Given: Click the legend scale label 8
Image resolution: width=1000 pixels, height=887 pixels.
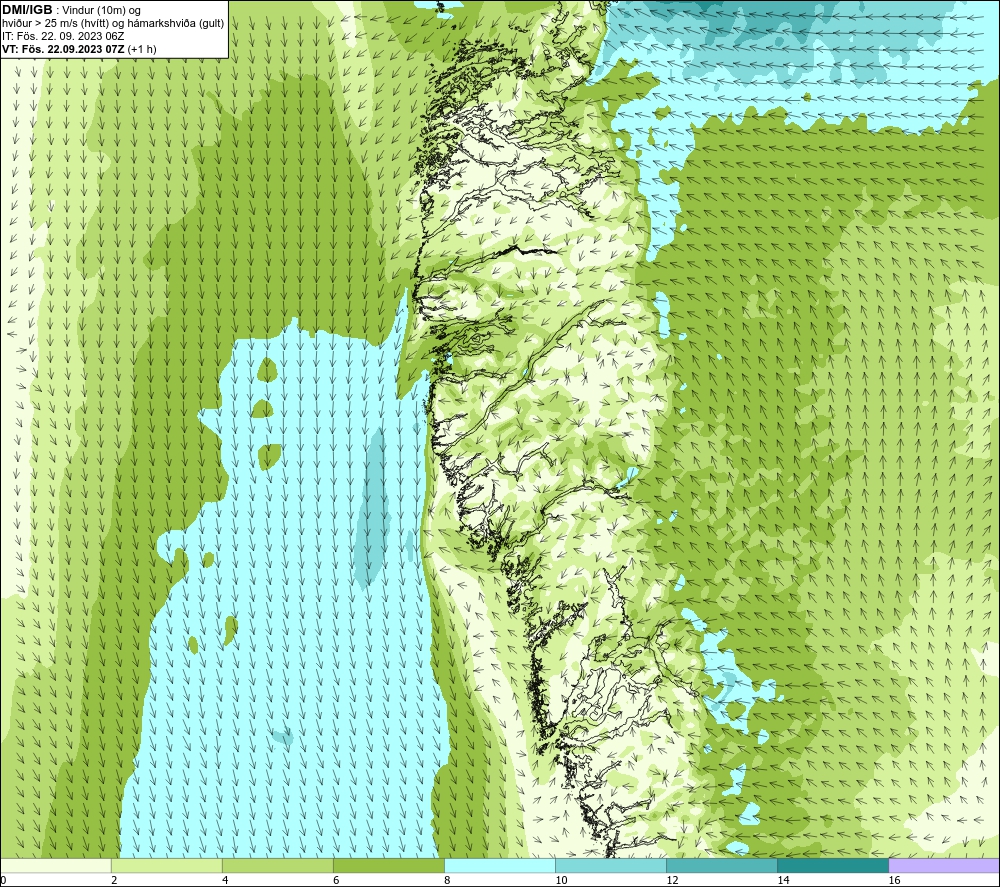Looking at the screenshot, I should pos(447,881).
